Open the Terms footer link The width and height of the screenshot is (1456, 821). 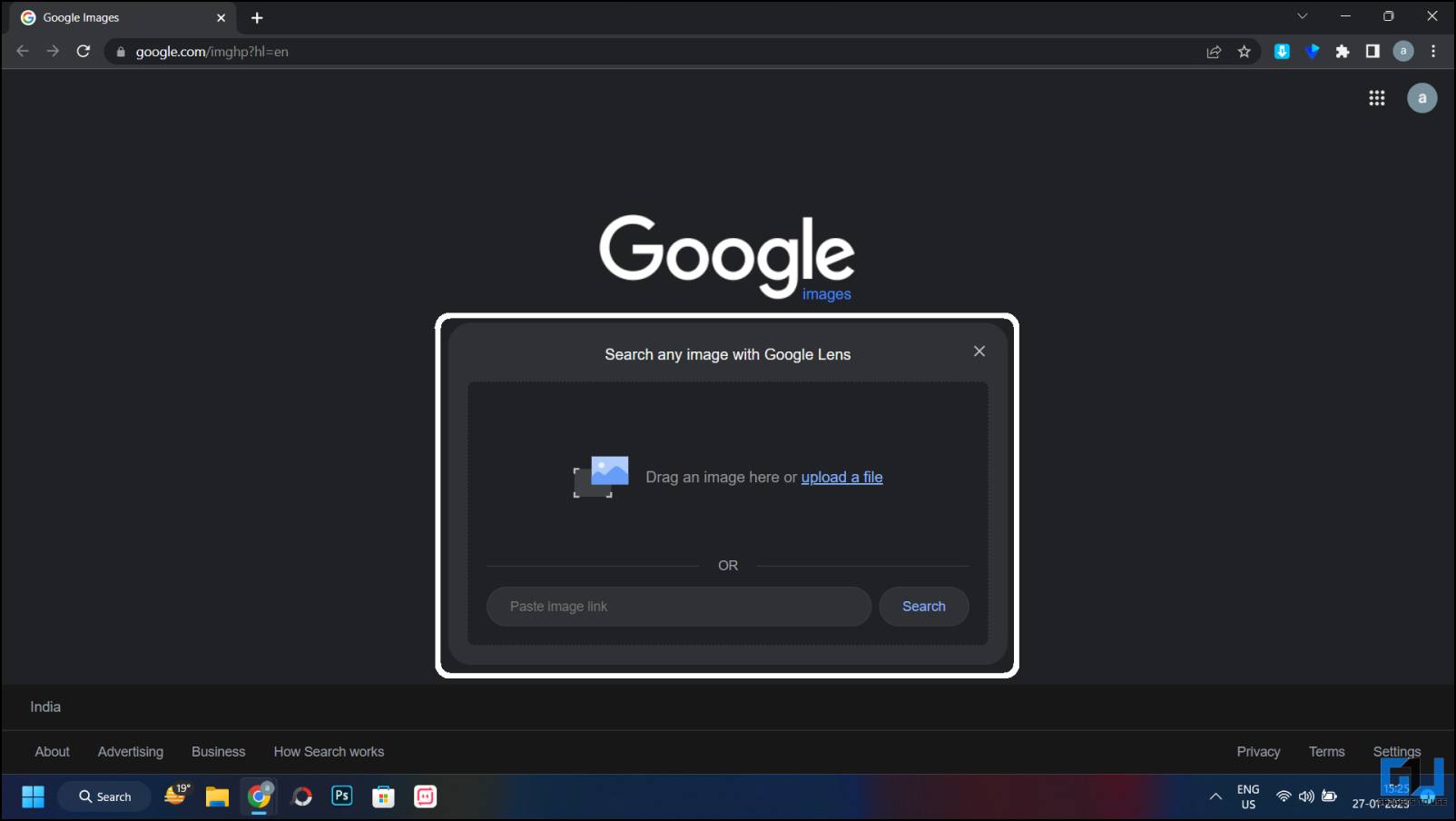point(1326,752)
